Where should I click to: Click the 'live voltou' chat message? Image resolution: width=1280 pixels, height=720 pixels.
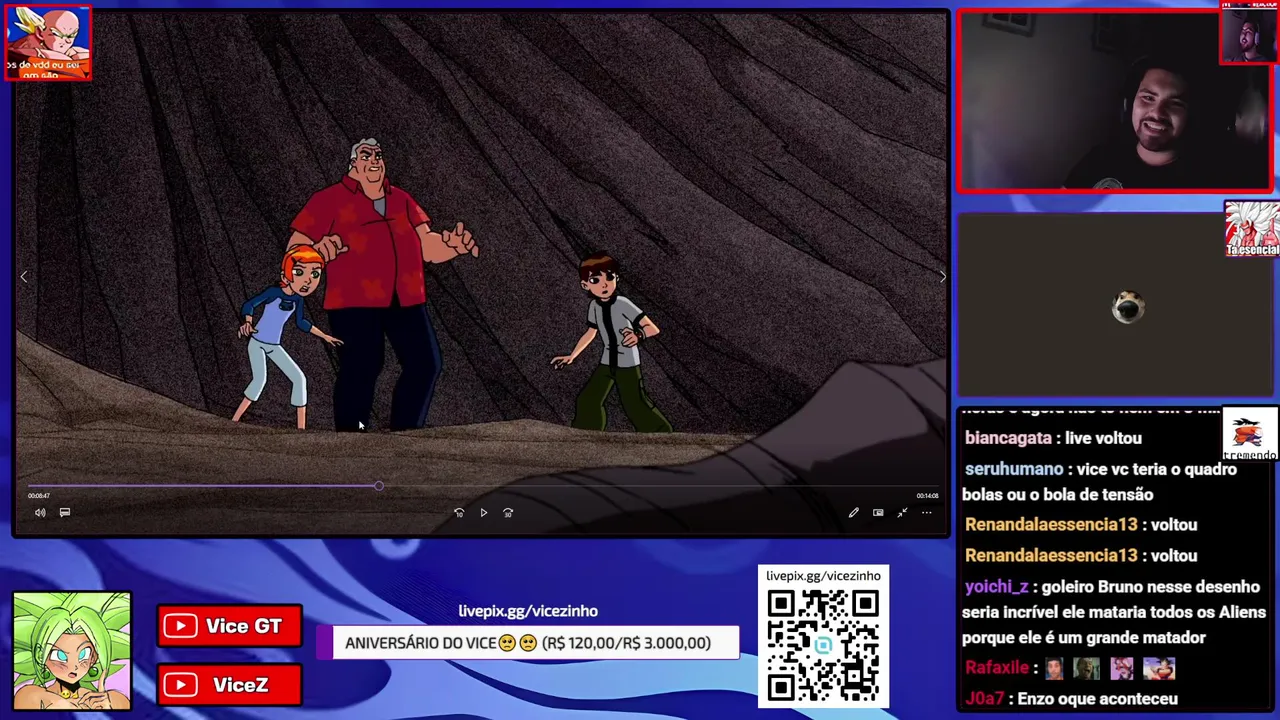1103,438
